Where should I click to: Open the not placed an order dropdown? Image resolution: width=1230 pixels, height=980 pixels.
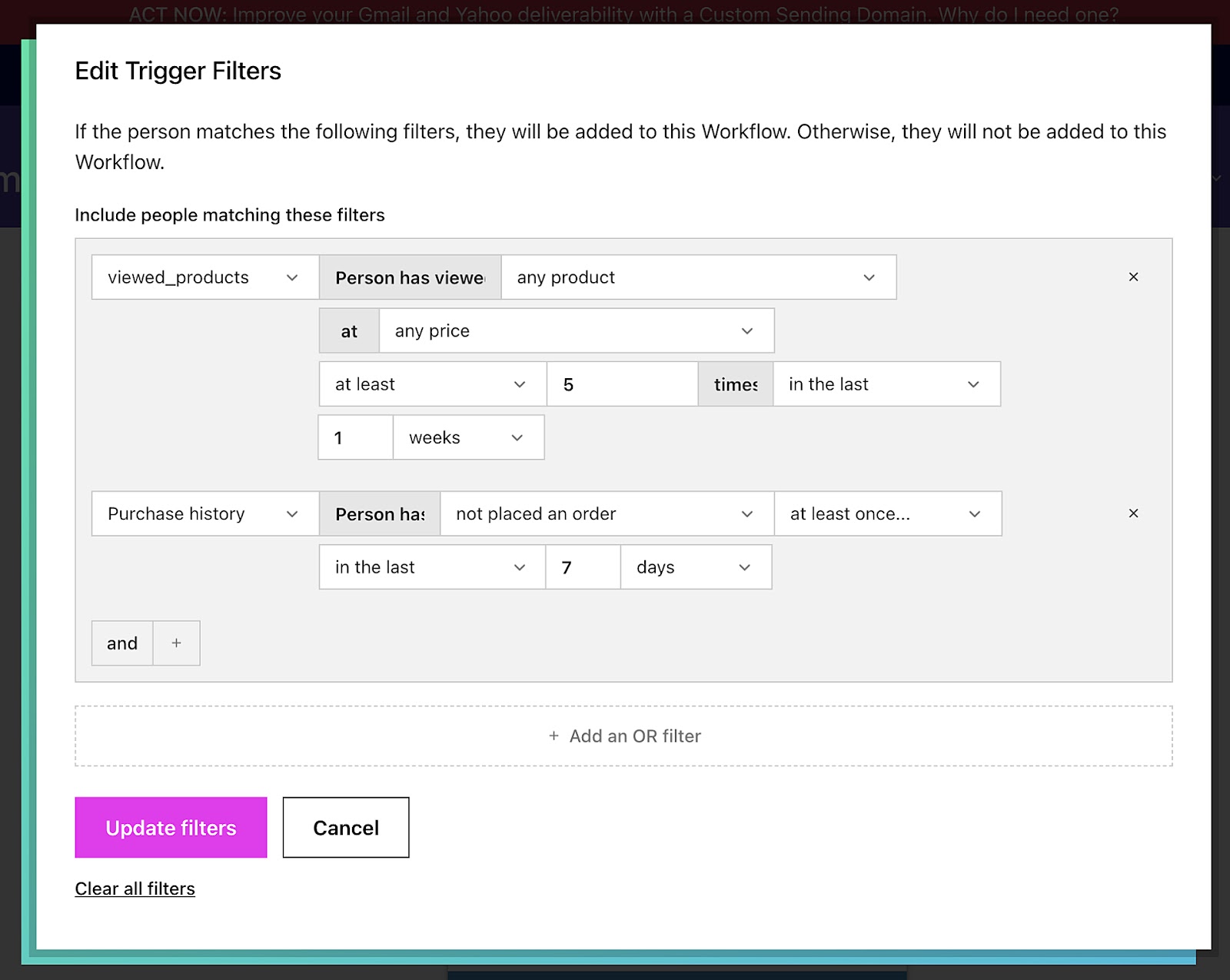(x=606, y=513)
